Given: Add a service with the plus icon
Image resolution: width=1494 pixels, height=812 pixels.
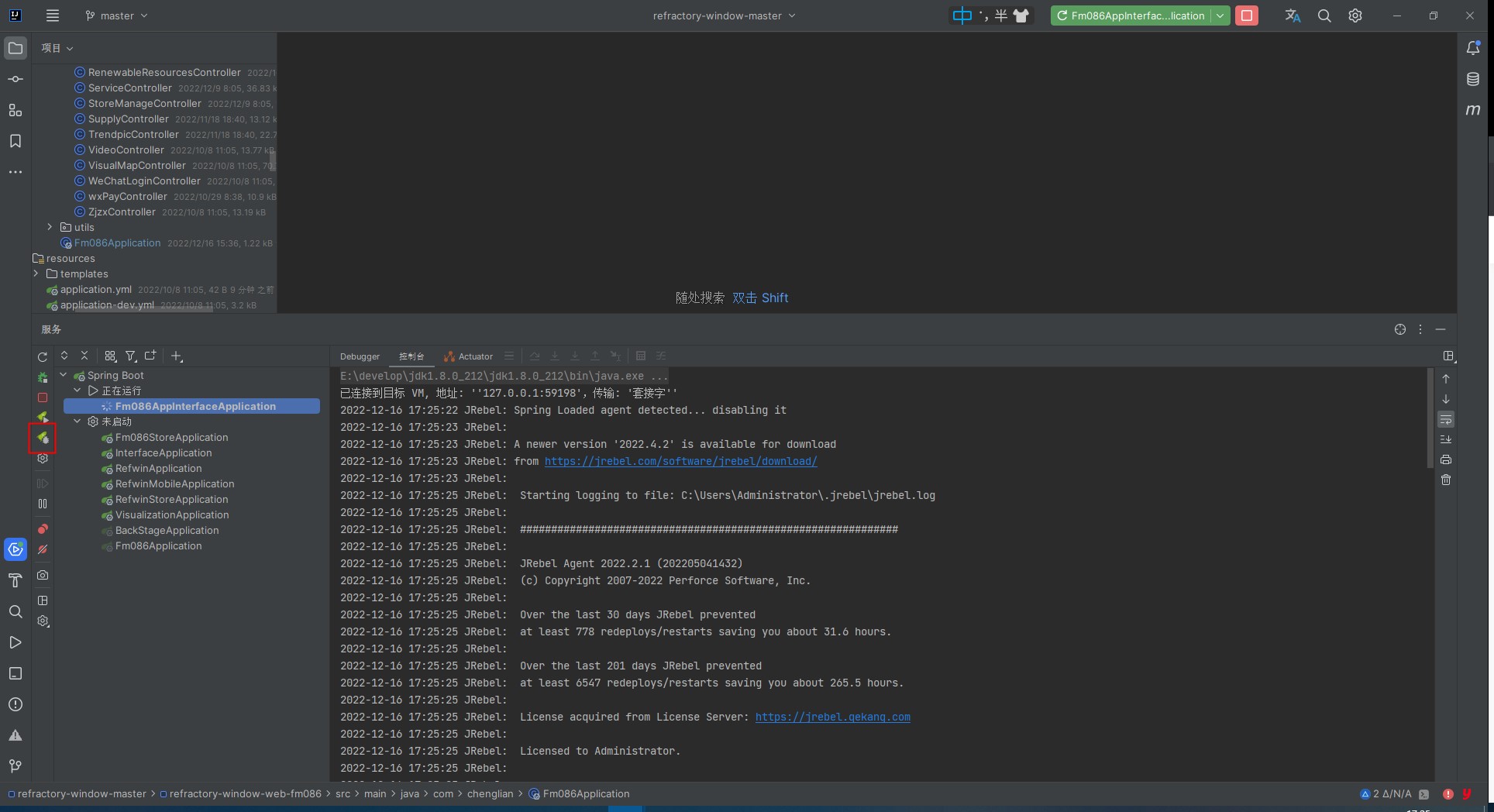Looking at the screenshot, I should click(x=177, y=356).
